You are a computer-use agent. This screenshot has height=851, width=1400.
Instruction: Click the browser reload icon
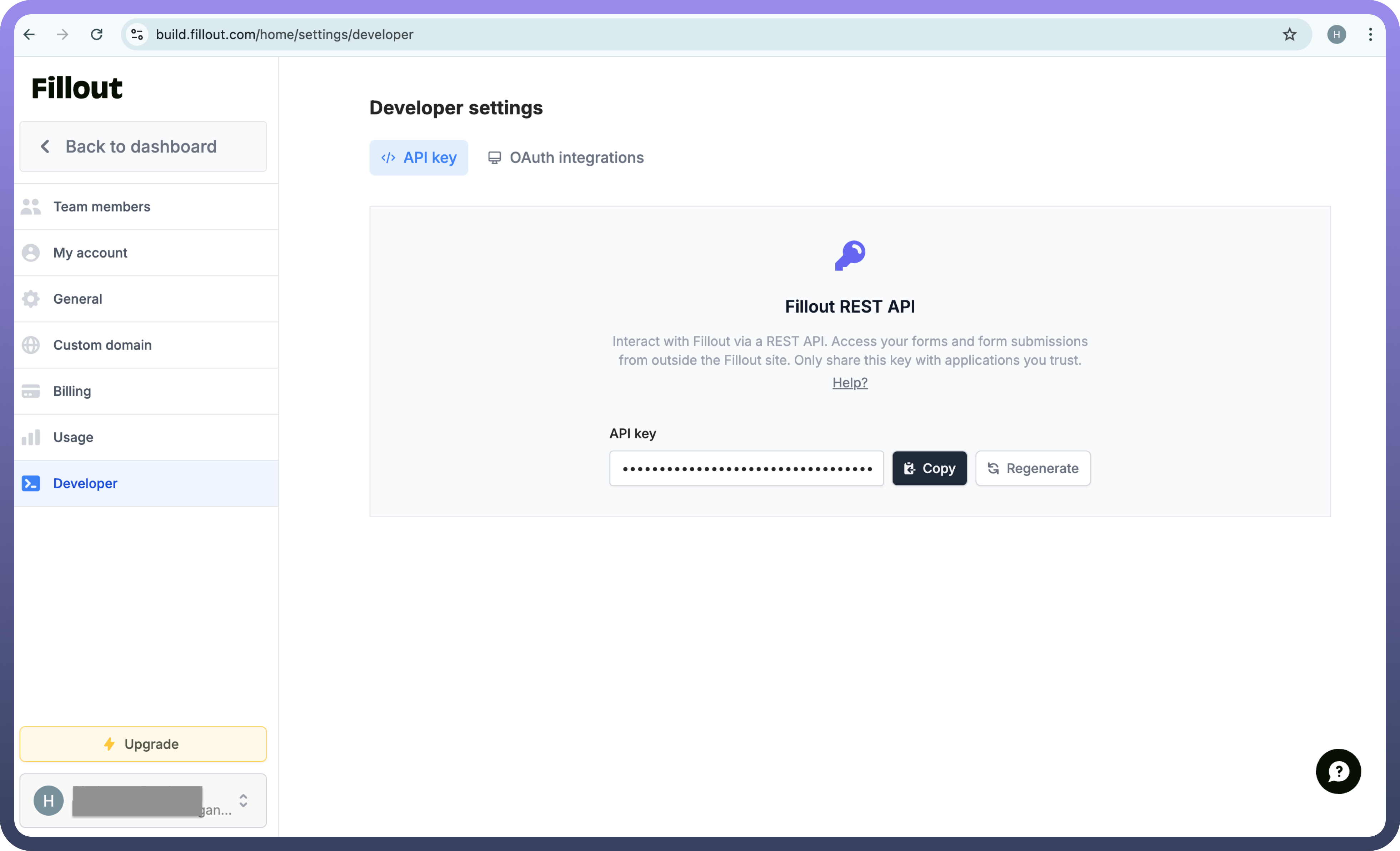coord(96,35)
